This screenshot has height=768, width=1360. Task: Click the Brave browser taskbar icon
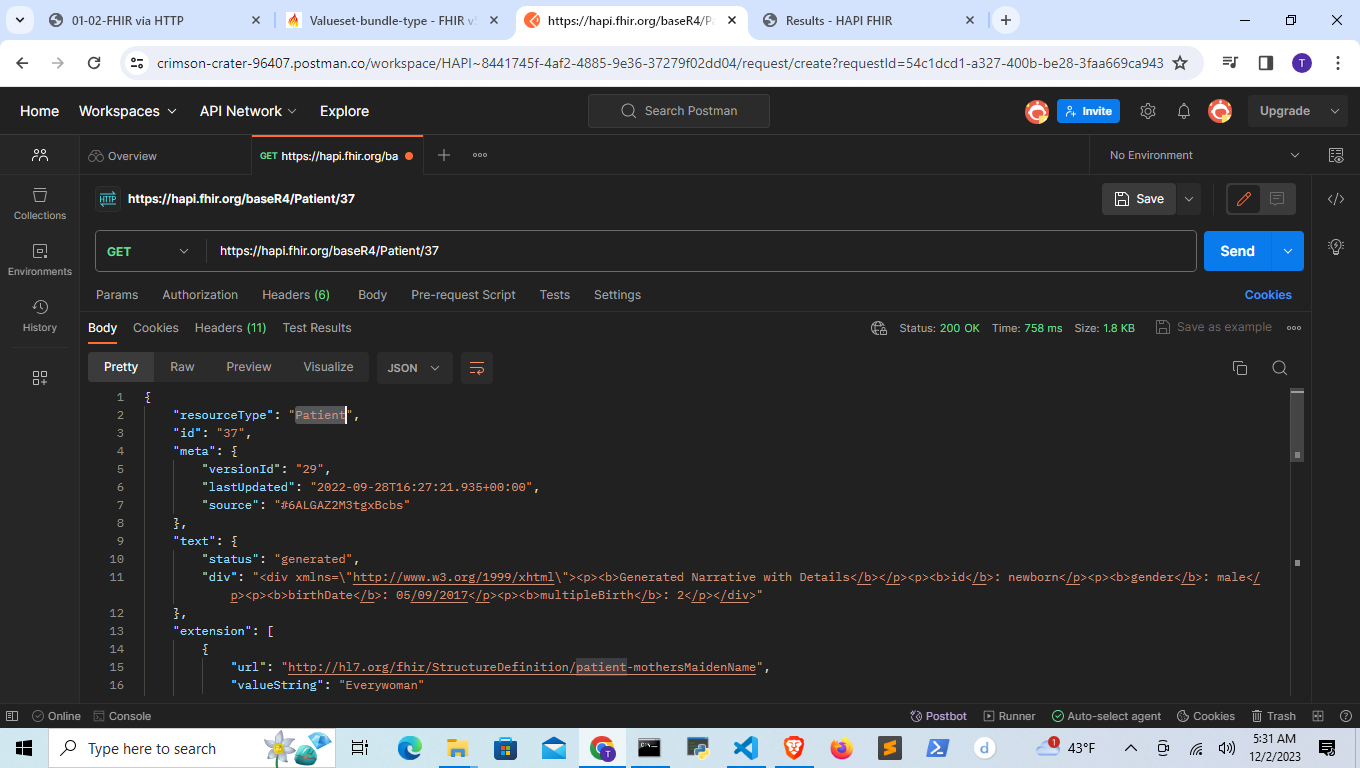pyautogui.click(x=793, y=748)
